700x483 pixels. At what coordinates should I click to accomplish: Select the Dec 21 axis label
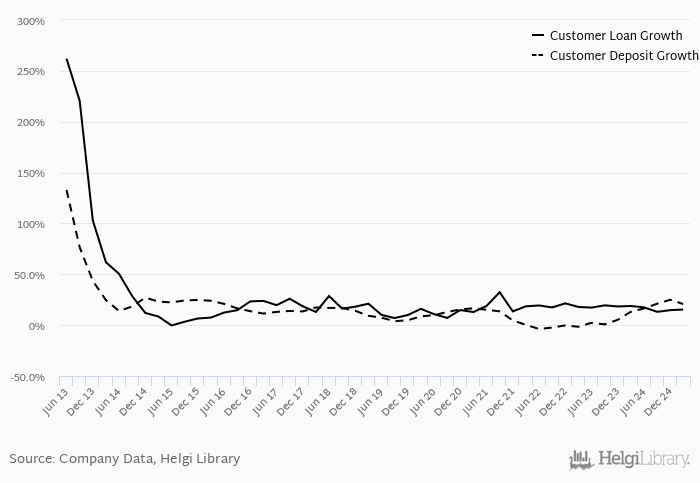[502, 402]
